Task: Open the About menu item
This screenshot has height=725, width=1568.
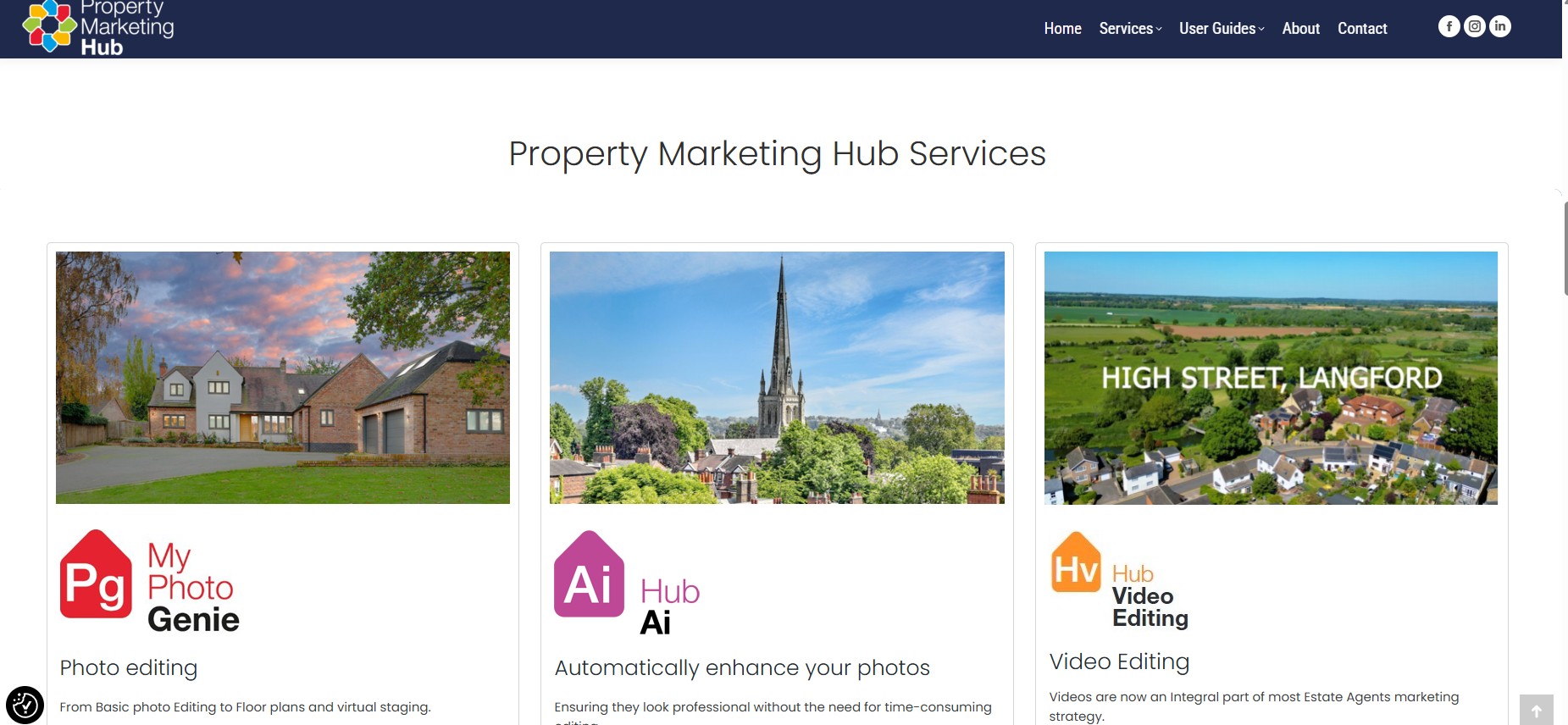Action: [x=1300, y=29]
